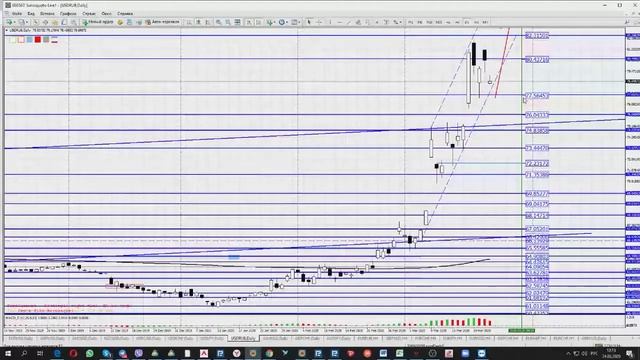
Task: Open the Indicators list dropdown
Action: tap(270, 22)
